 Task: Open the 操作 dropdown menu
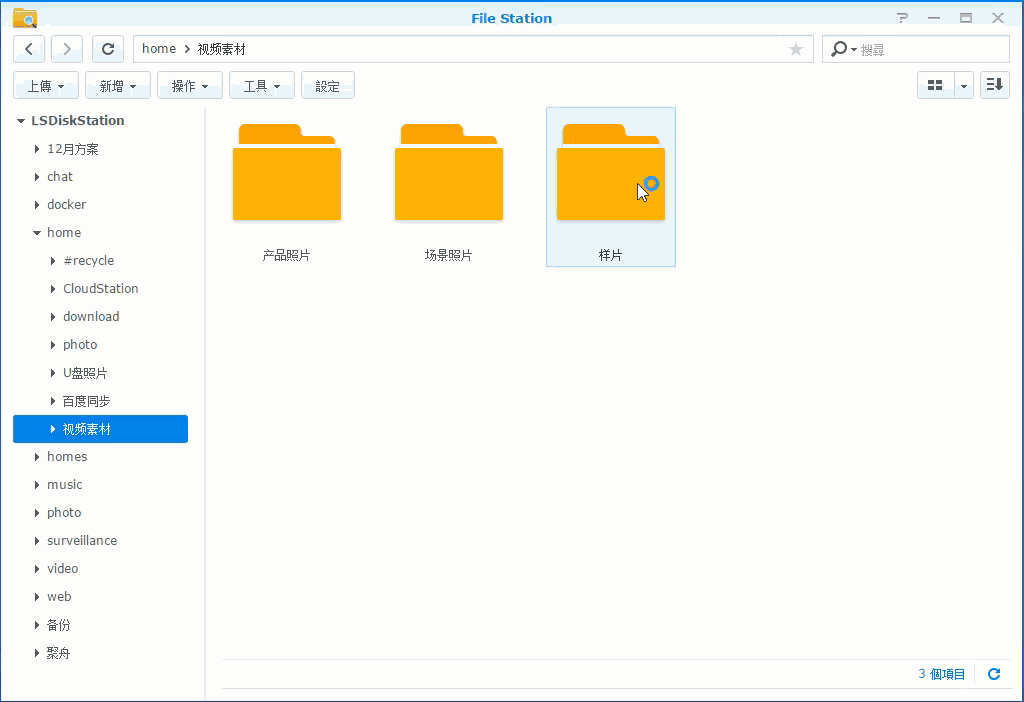pyautogui.click(x=189, y=85)
